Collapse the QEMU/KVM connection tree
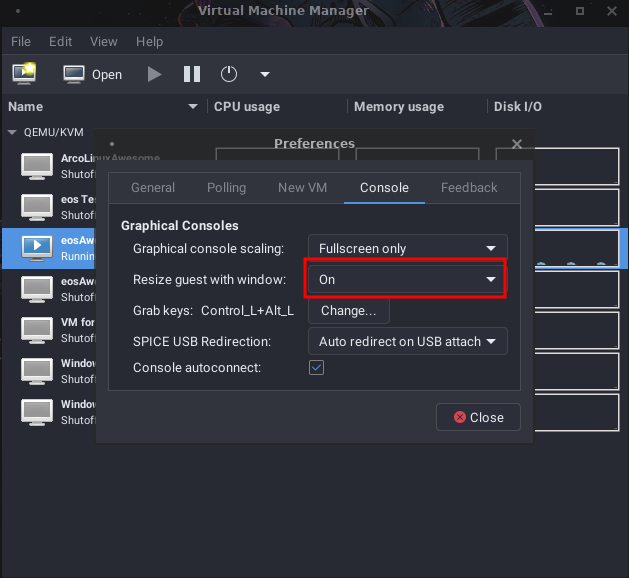Screen dimensions: 629x578 coord(13,131)
